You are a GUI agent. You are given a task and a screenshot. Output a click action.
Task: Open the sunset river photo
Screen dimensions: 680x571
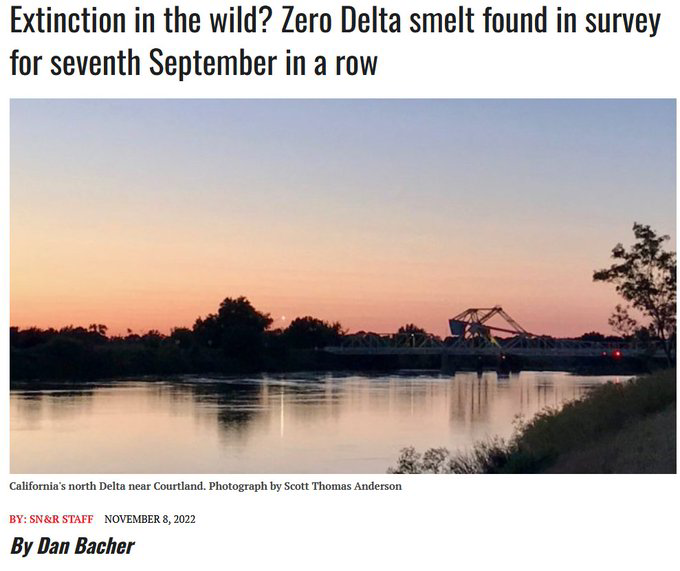pyautogui.click(x=343, y=285)
